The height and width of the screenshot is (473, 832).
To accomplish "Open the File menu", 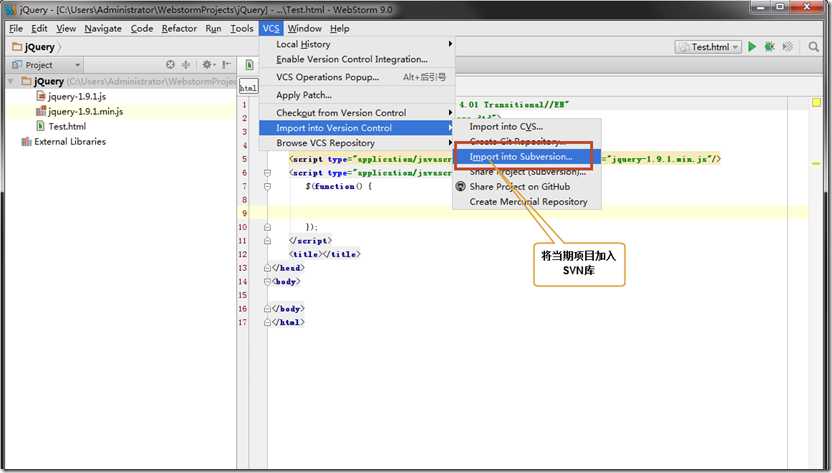I will [16, 29].
